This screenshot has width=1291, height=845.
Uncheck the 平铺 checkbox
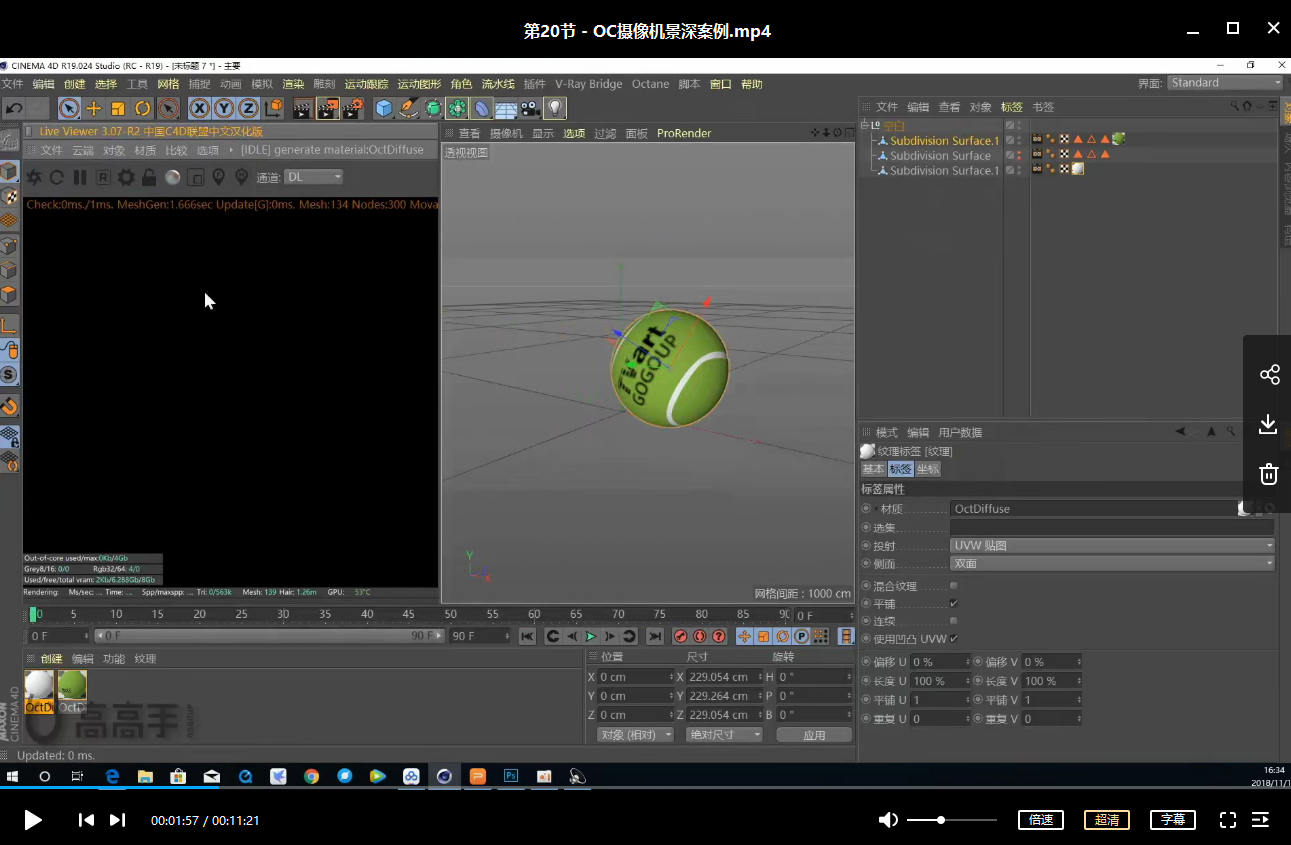coord(953,604)
